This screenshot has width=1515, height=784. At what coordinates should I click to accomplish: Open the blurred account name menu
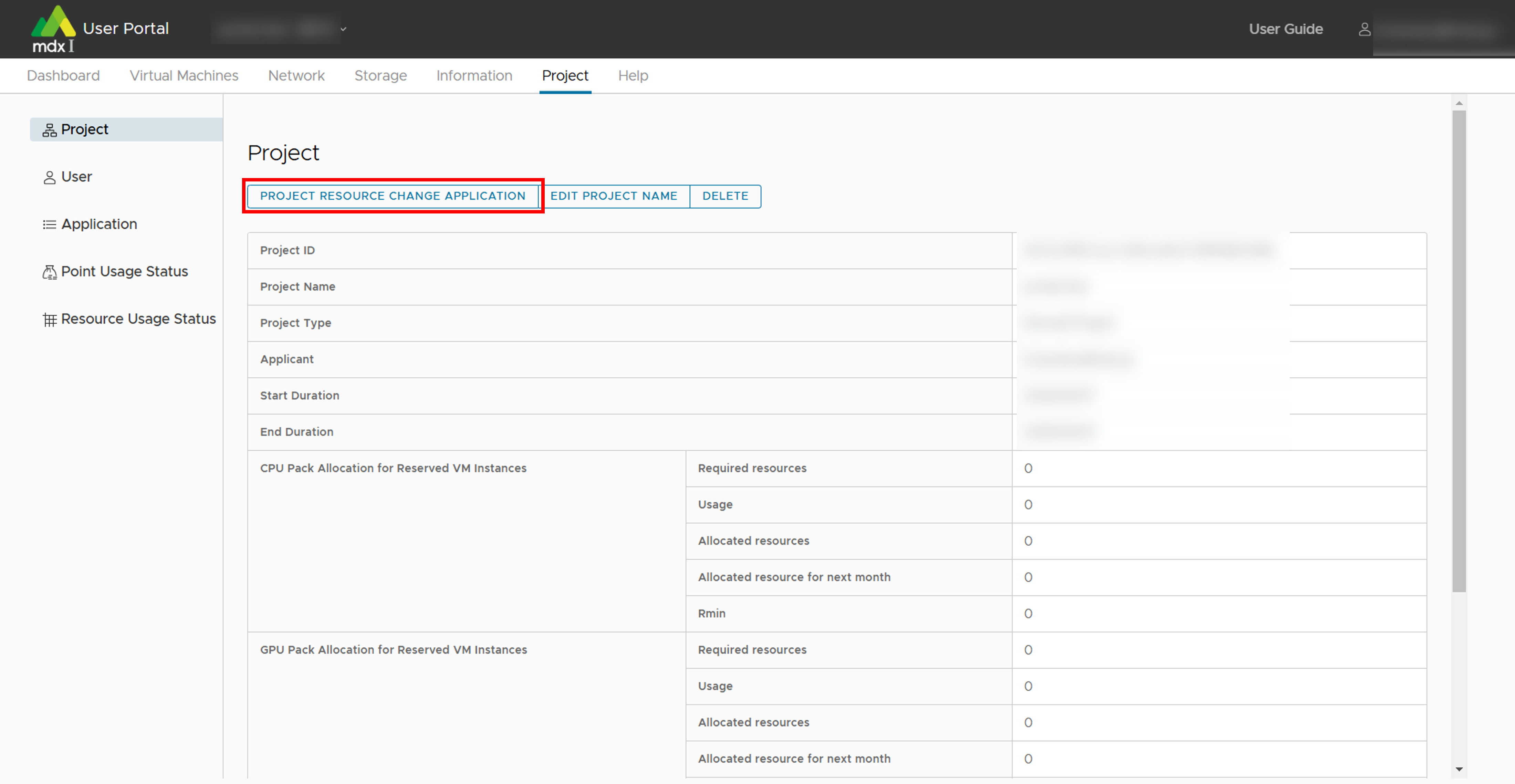click(1435, 29)
